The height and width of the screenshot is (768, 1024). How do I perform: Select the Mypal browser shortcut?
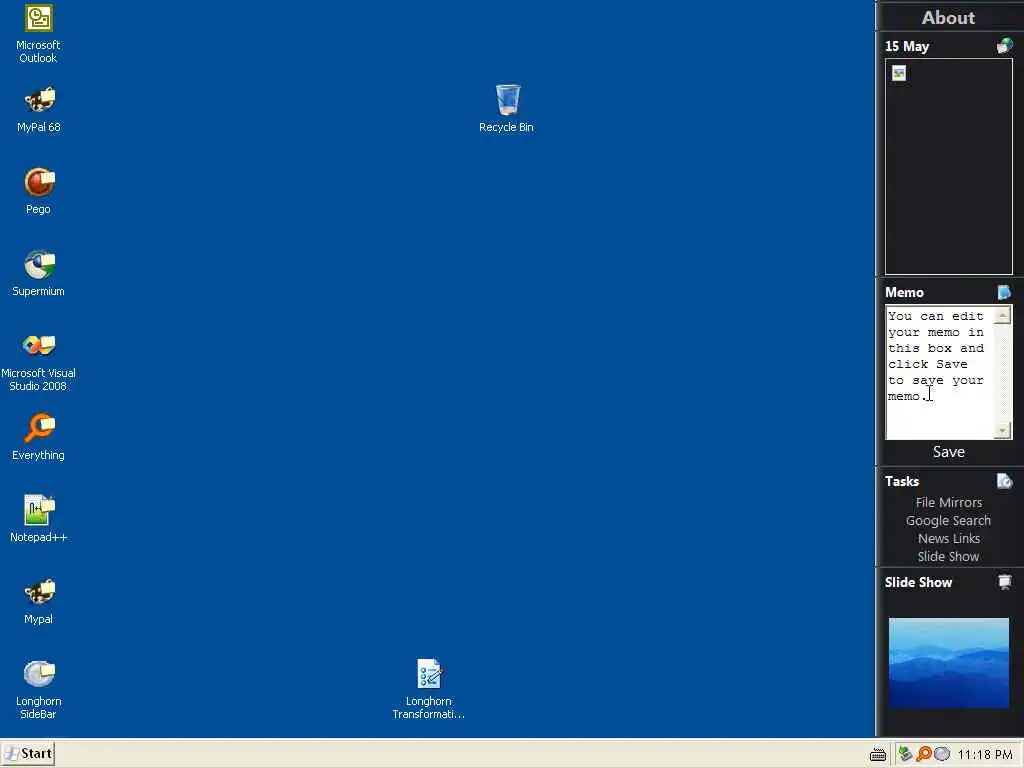pos(39,601)
